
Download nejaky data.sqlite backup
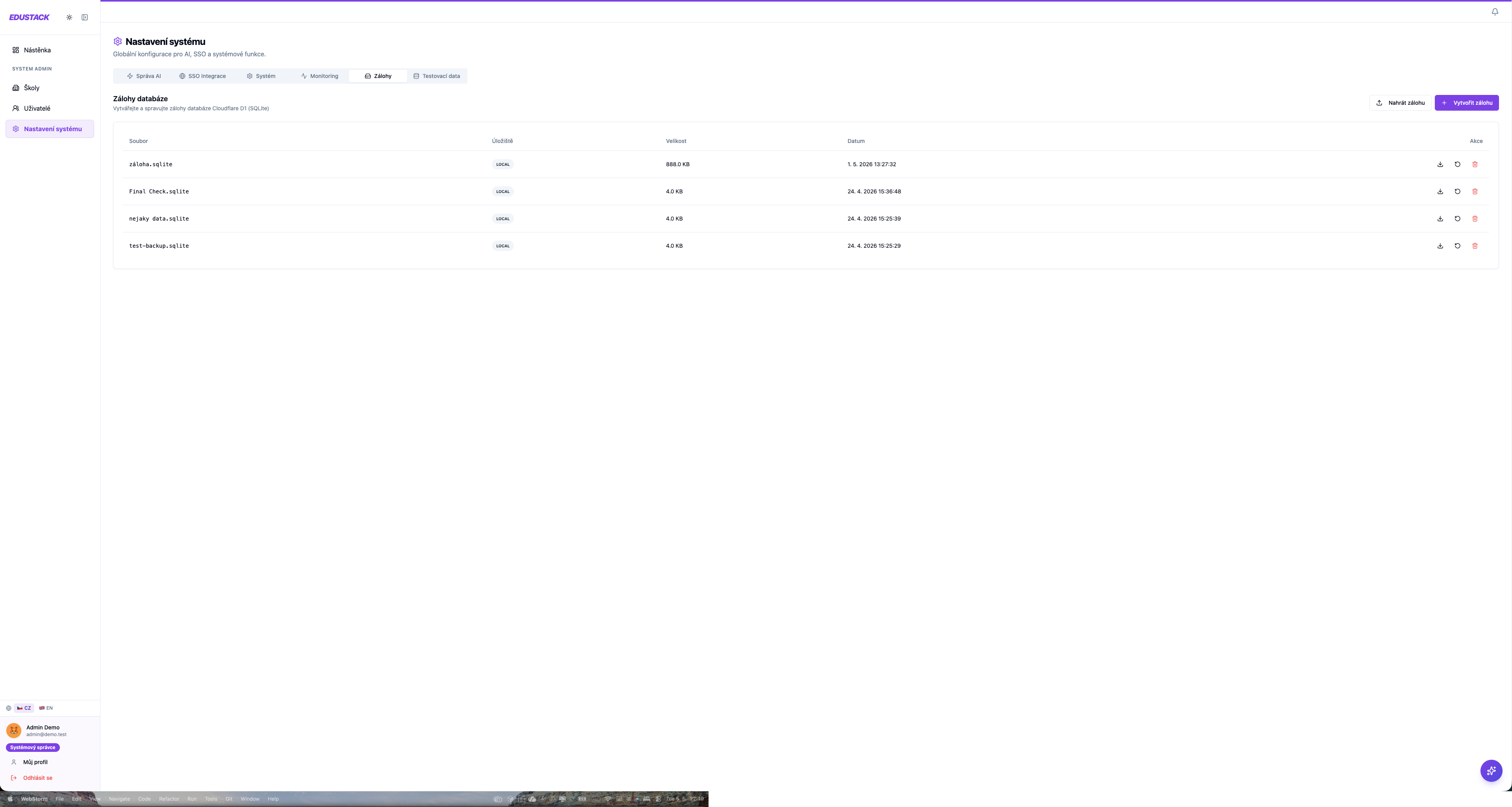[1440, 218]
